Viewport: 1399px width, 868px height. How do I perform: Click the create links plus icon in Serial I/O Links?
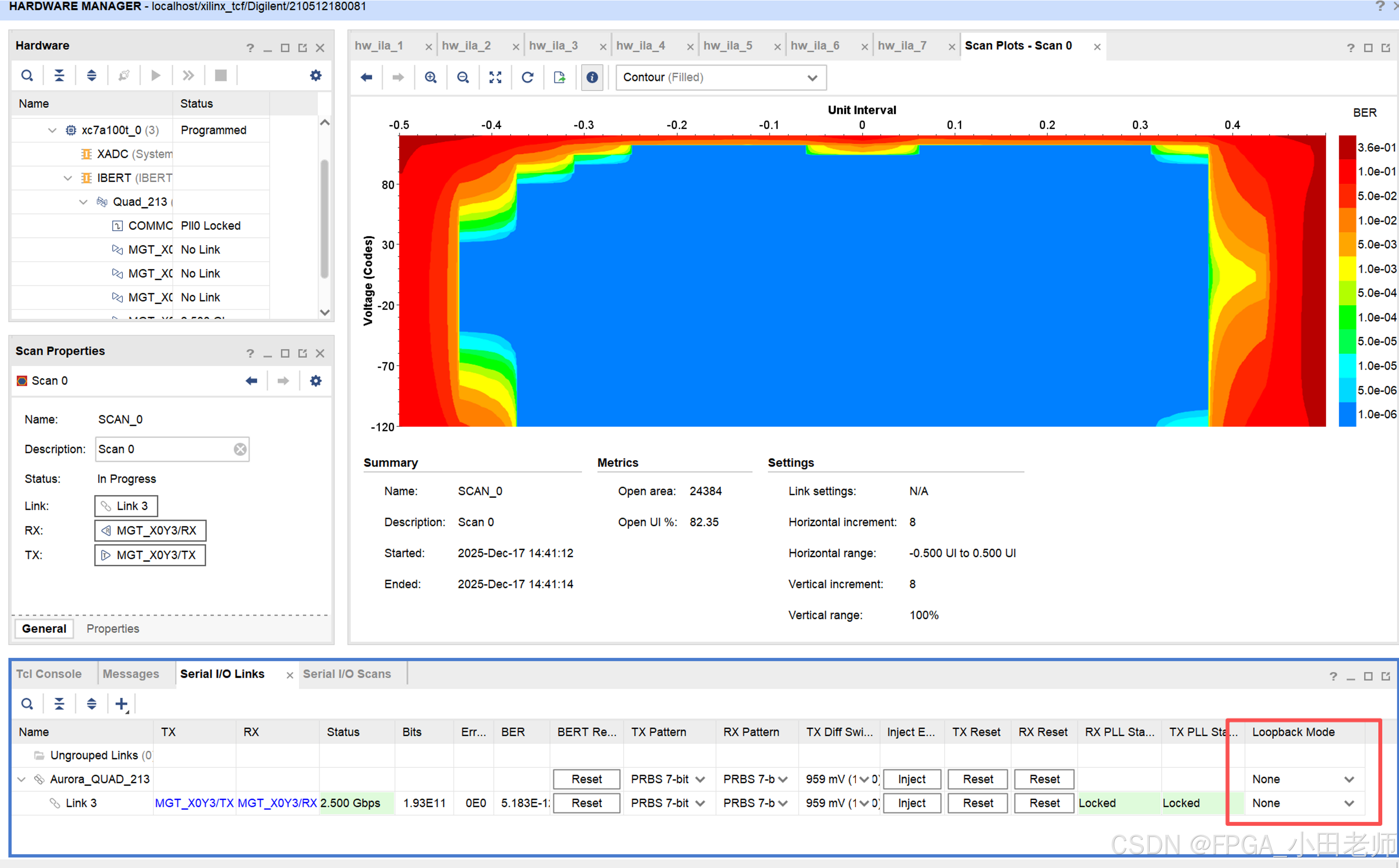pos(121,703)
